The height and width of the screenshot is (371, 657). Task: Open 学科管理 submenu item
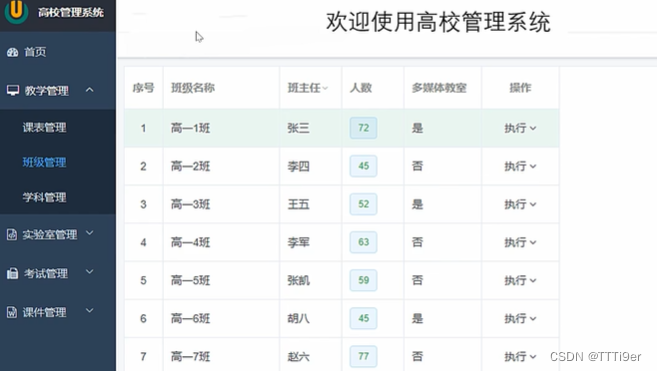[x=44, y=197]
